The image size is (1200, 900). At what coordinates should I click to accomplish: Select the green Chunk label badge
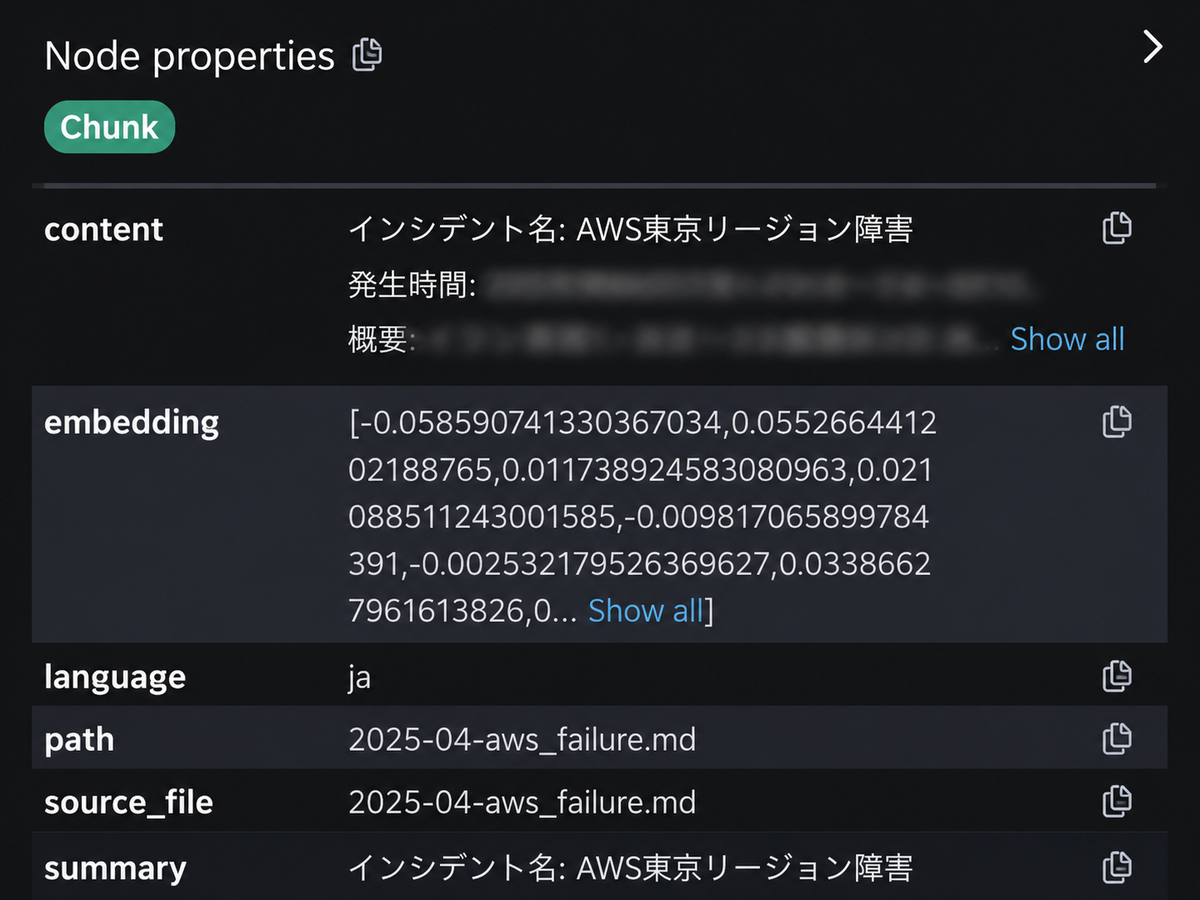point(109,127)
